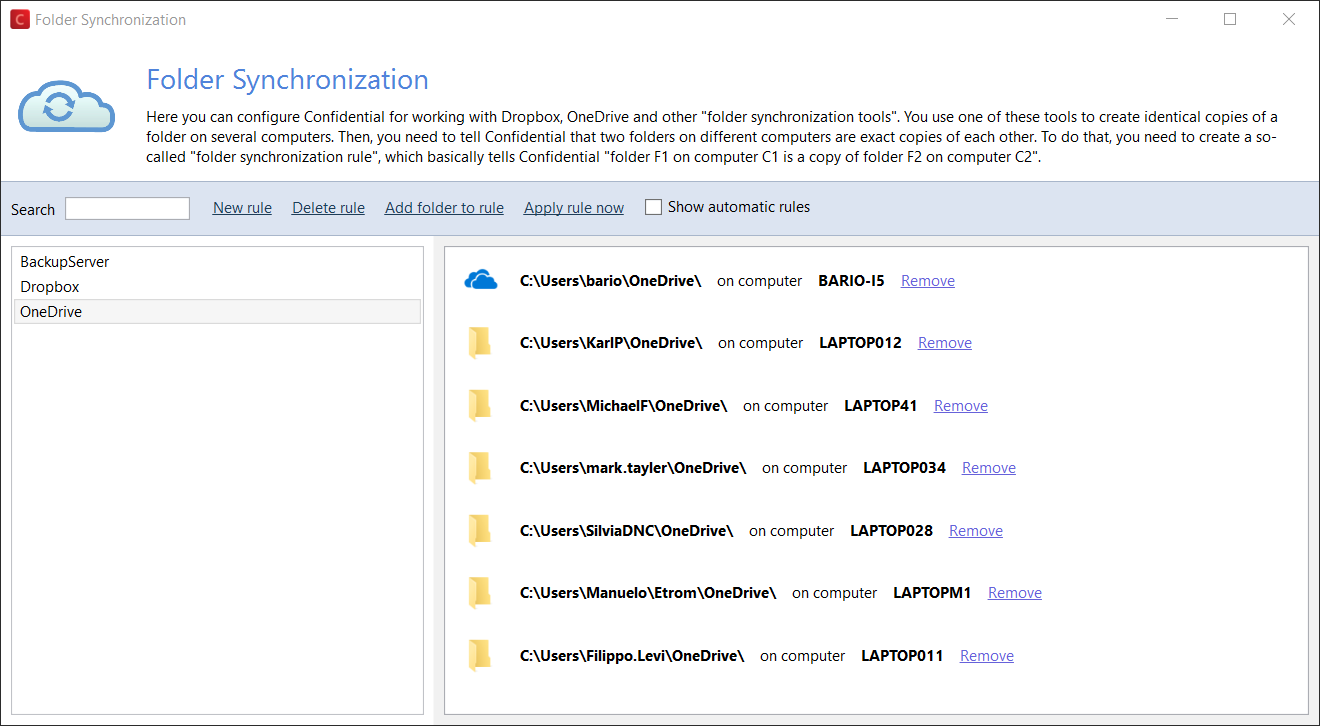The width and height of the screenshot is (1320, 726).
Task: Click the computer name LAPTOP41
Action: pyautogui.click(x=881, y=406)
